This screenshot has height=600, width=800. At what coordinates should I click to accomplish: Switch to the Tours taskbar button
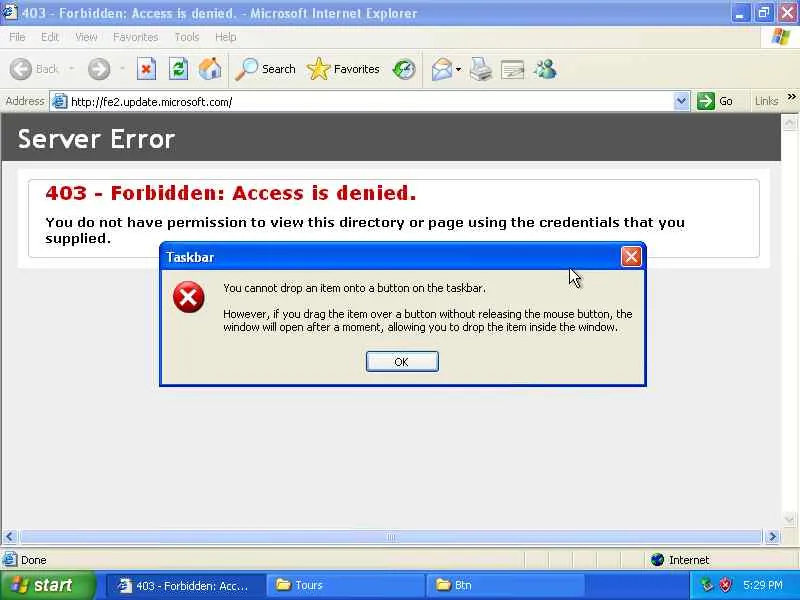click(345, 585)
